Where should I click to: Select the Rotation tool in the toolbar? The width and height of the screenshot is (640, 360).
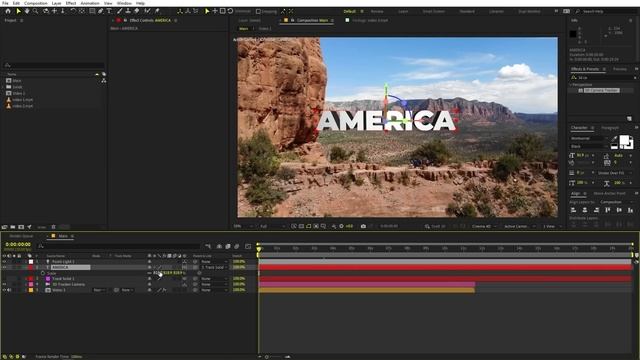click(73, 11)
